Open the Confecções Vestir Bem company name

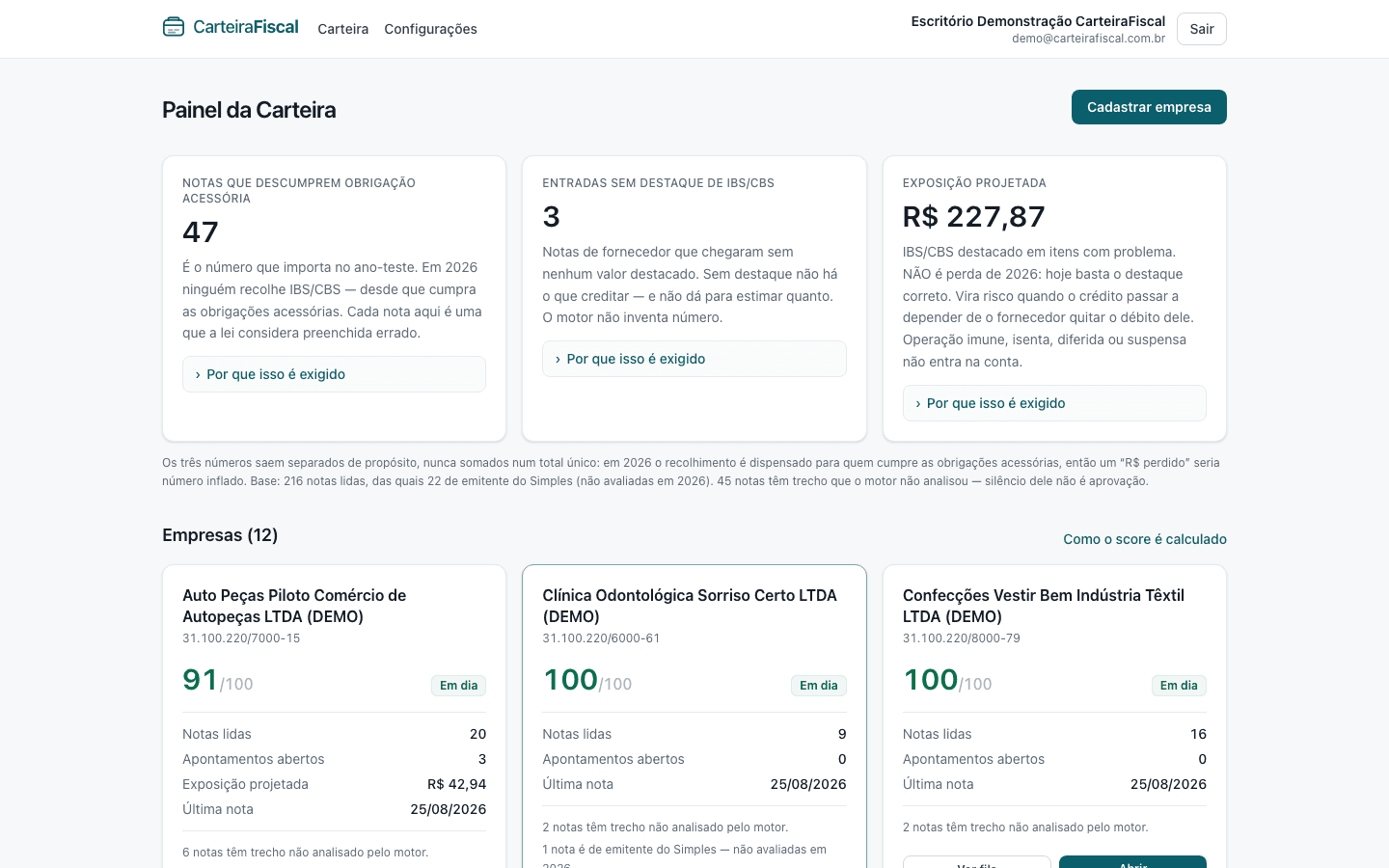click(1044, 606)
